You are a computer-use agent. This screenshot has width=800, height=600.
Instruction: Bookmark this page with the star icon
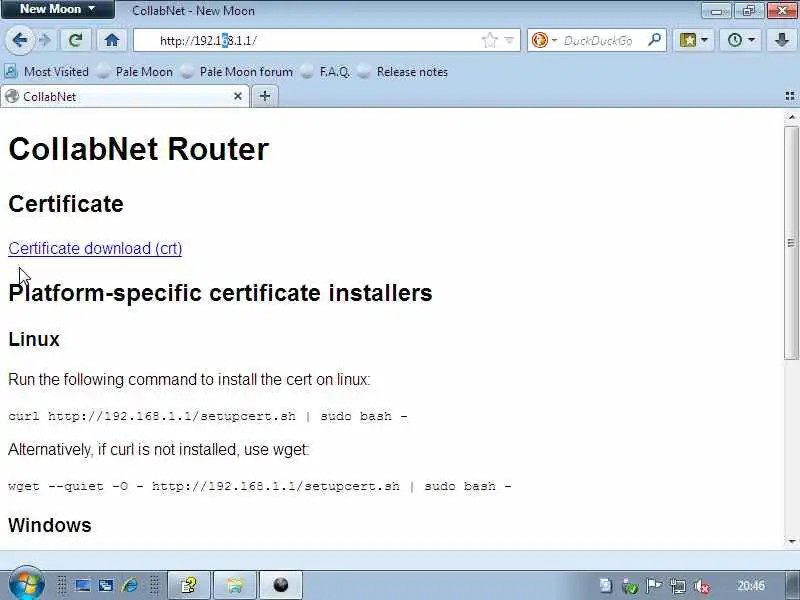pyautogui.click(x=489, y=40)
